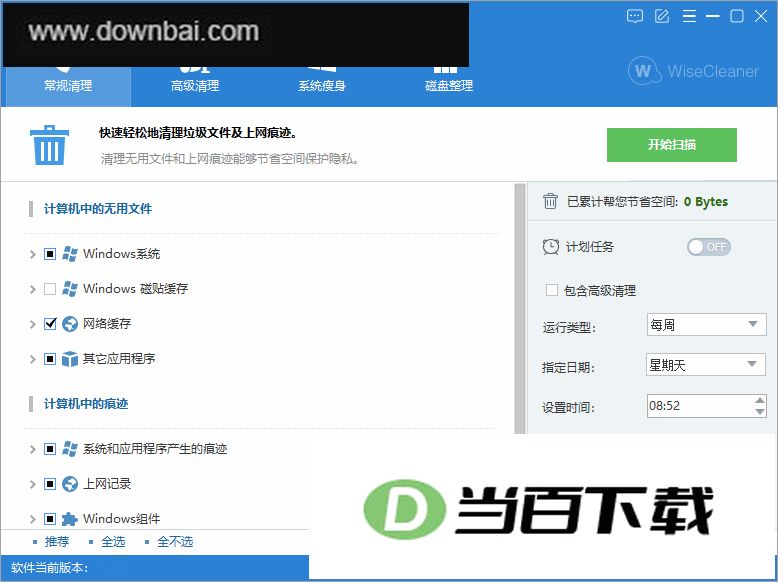This screenshot has height=582, width=778.
Task: Increase the 设置时间 value with up arrow
Action: pyautogui.click(x=760, y=400)
